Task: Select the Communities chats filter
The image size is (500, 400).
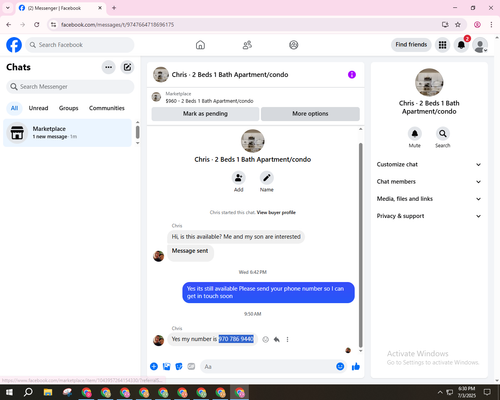Action: click(107, 108)
